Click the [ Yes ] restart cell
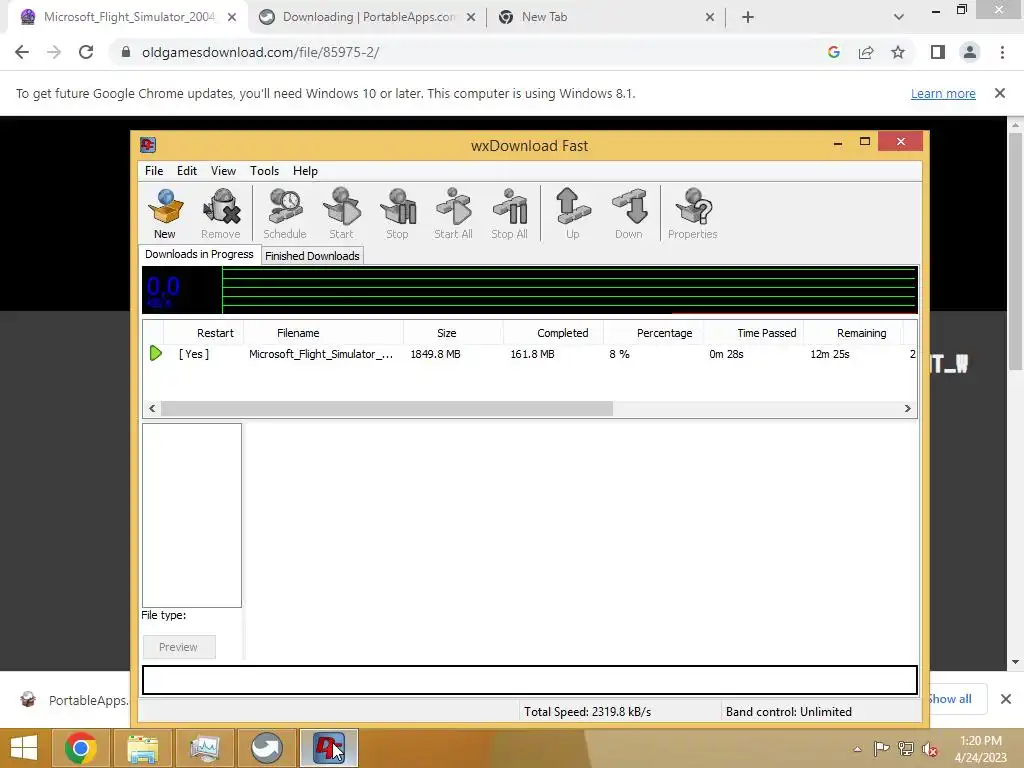1024x768 pixels. coord(194,354)
